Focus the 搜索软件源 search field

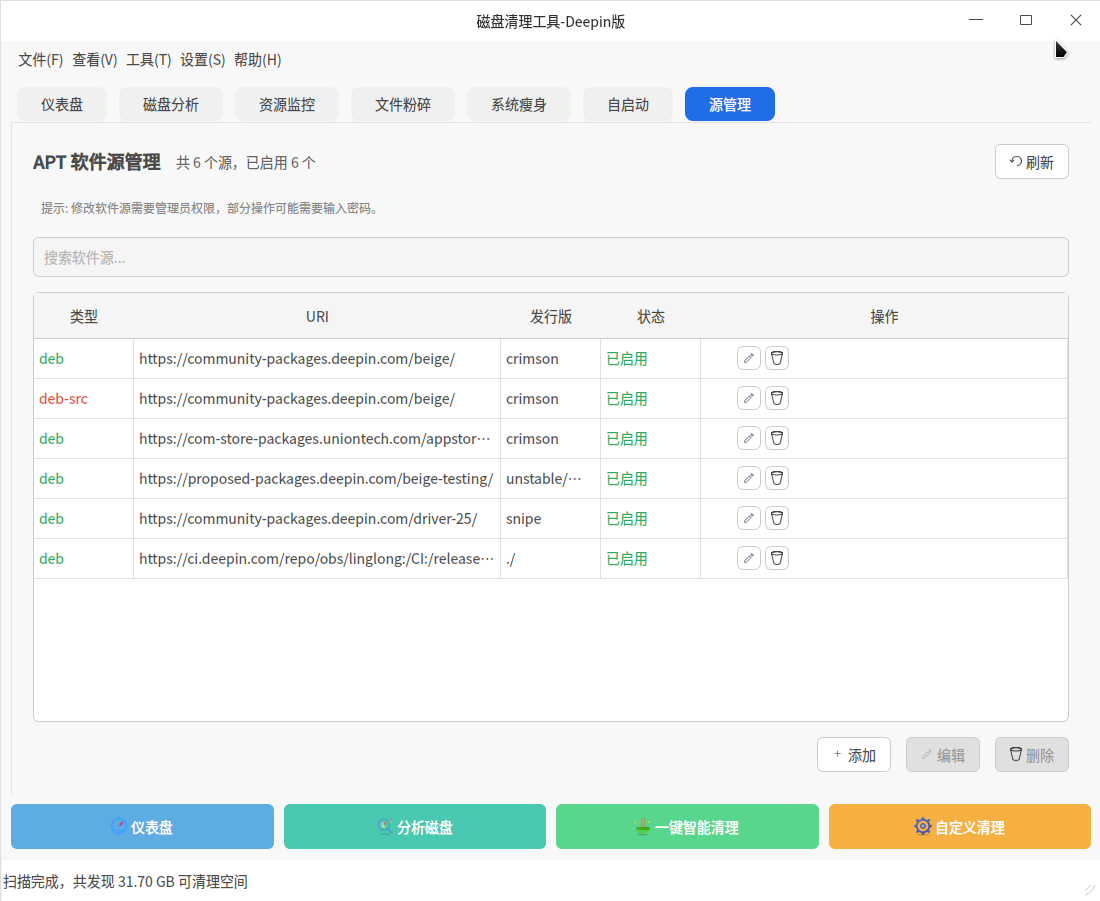pos(550,257)
